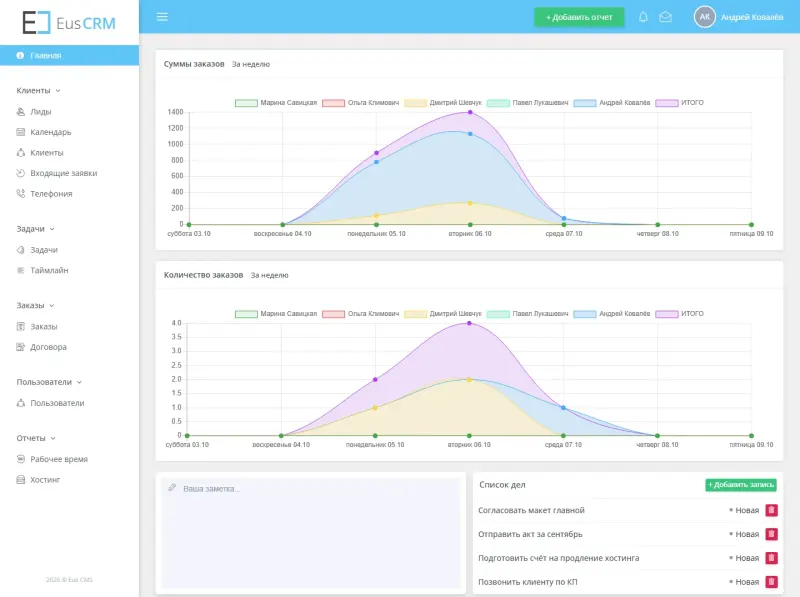This screenshot has width=800, height=597.
Task: Open Главная in the sidebar
Action: (x=69, y=55)
